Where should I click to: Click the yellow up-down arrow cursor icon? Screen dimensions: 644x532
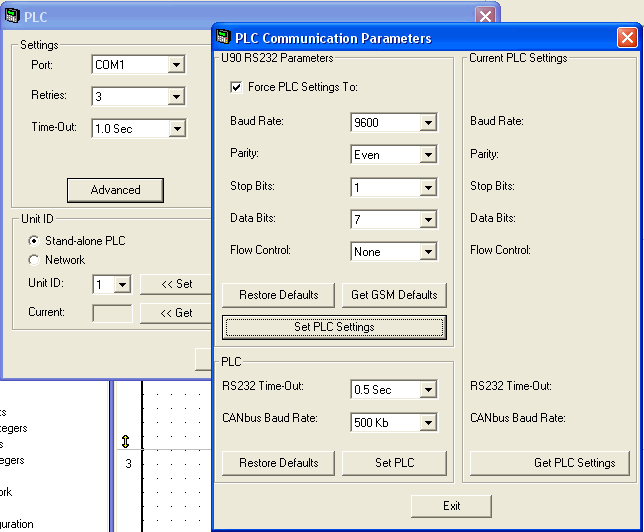click(x=125, y=442)
